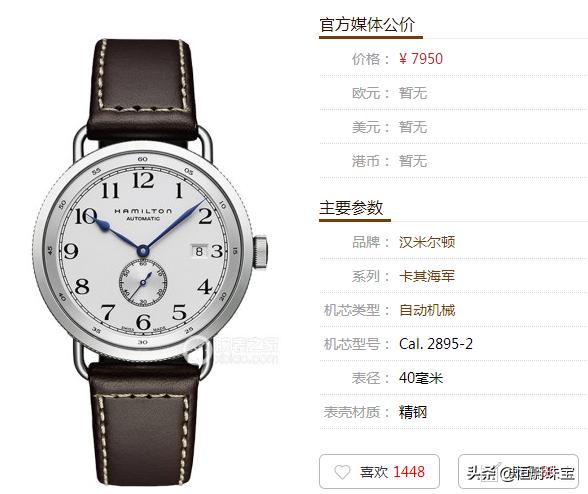Open the 卡其海军 series link
The width and height of the screenshot is (588, 494).
427,276
